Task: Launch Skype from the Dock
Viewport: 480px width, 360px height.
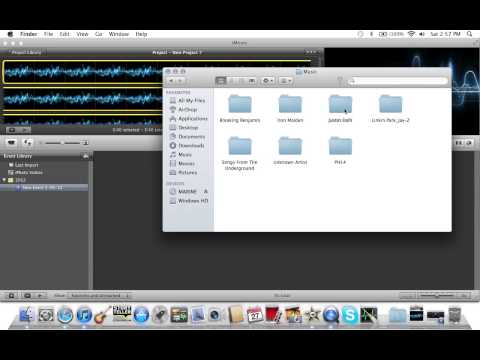Action: pos(350,315)
